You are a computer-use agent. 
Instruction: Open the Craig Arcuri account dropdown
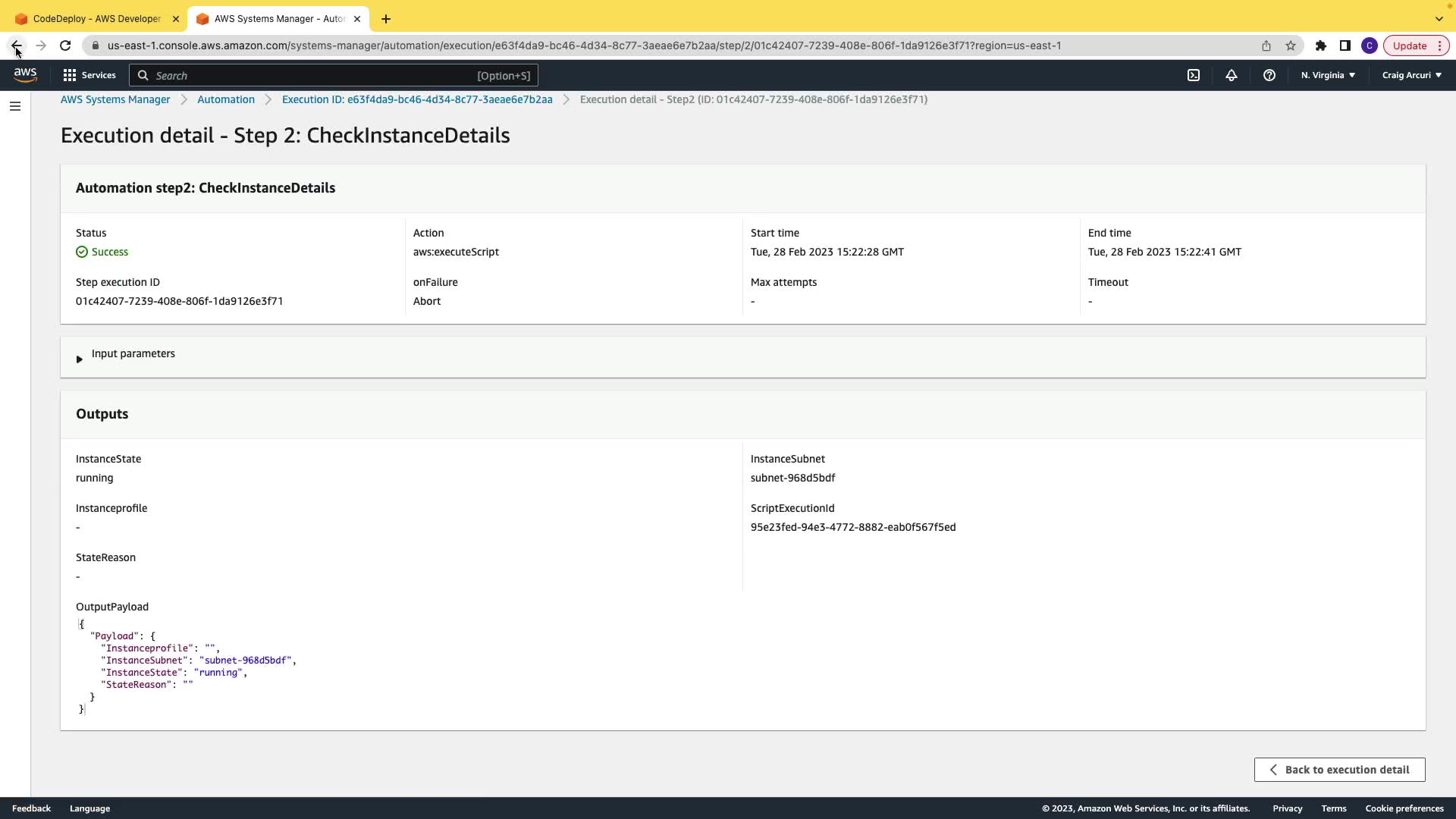click(1411, 75)
